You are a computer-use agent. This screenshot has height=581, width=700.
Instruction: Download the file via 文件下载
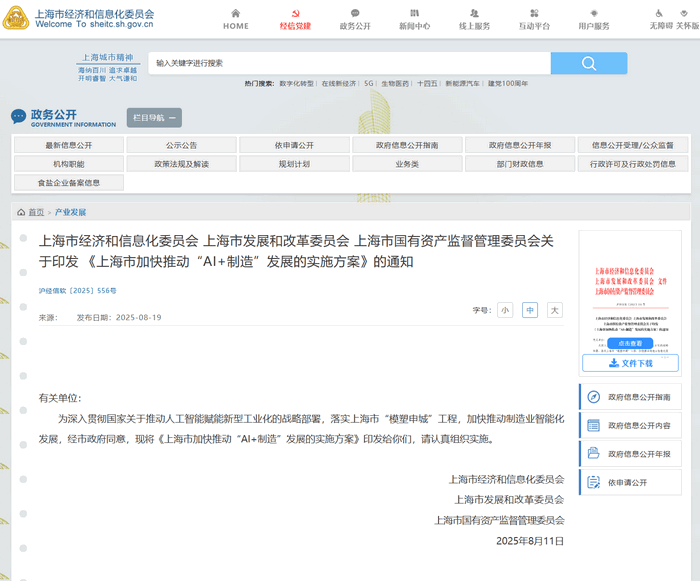click(630, 363)
